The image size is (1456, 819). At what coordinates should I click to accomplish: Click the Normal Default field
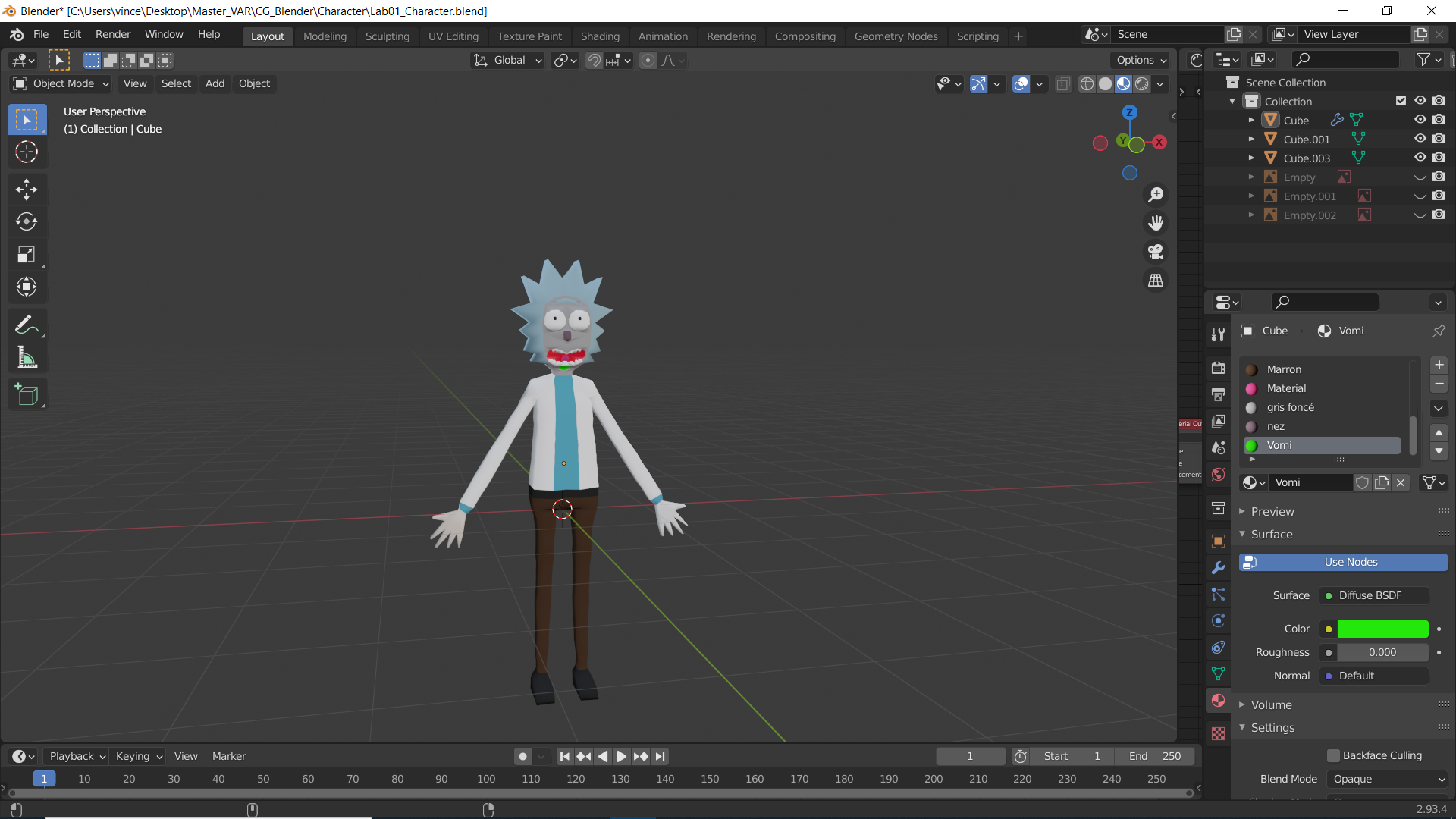[x=1374, y=676]
